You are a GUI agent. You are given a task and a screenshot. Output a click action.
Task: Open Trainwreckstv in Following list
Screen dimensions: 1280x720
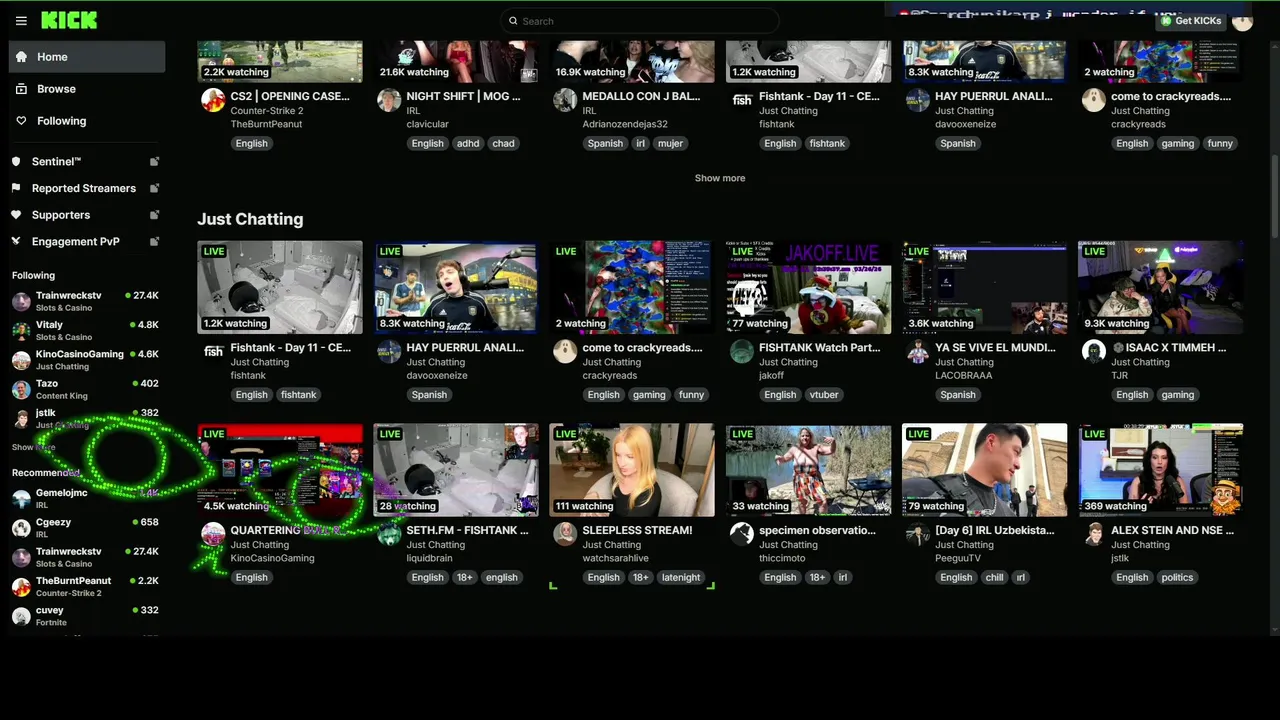pyautogui.click(x=86, y=301)
